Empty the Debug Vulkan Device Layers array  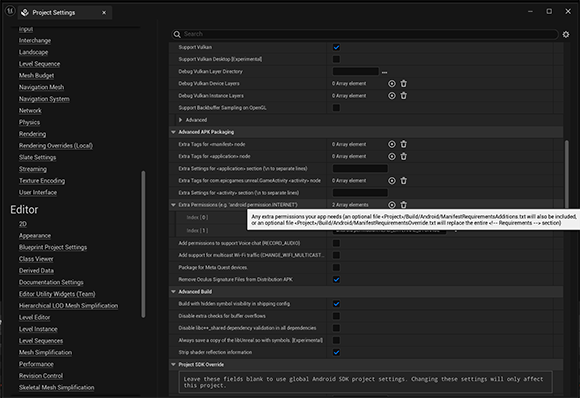(x=404, y=84)
